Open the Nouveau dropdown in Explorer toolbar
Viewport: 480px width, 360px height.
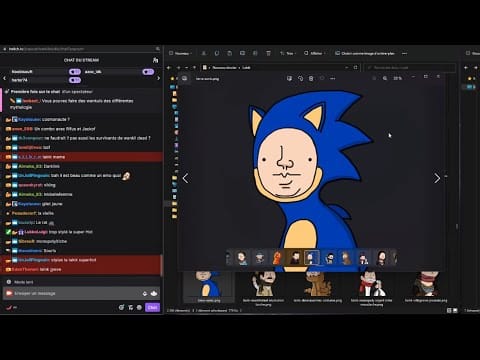[180, 53]
